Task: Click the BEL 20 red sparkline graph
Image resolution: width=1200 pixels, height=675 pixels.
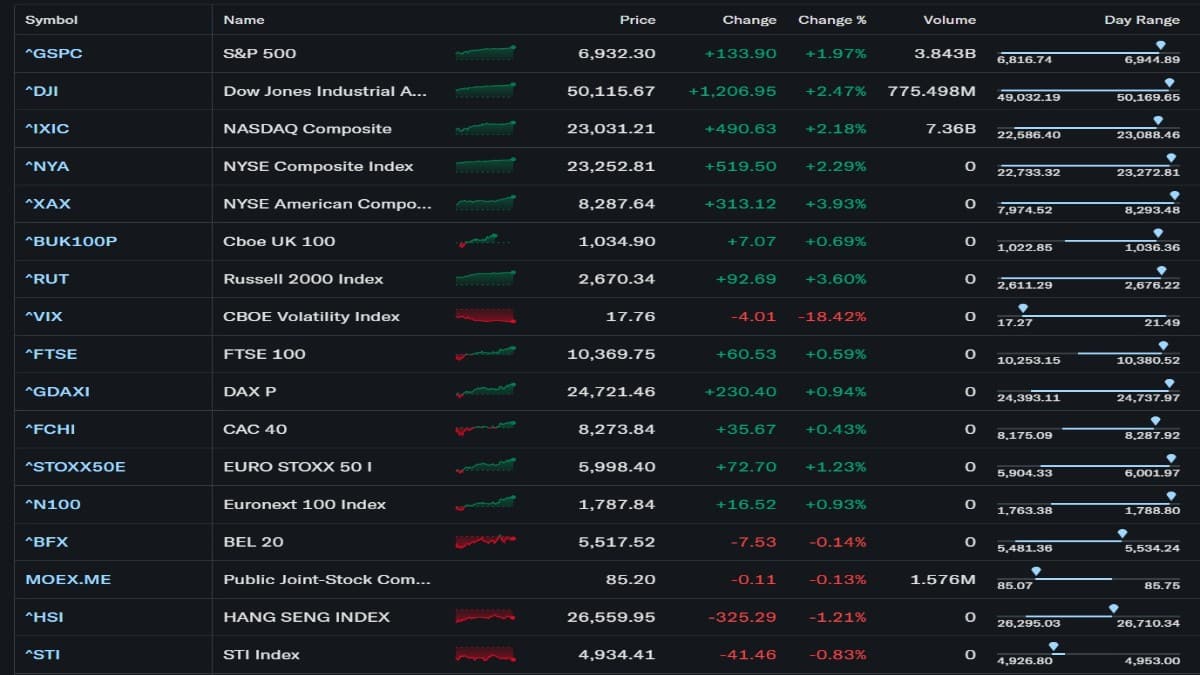Action: [x=483, y=541]
